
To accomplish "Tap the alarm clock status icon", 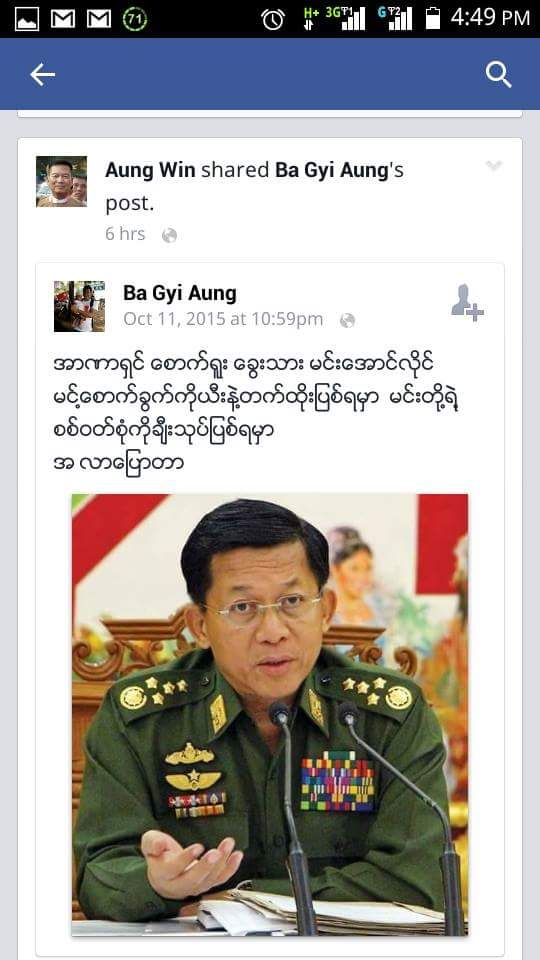I will 272,19.
